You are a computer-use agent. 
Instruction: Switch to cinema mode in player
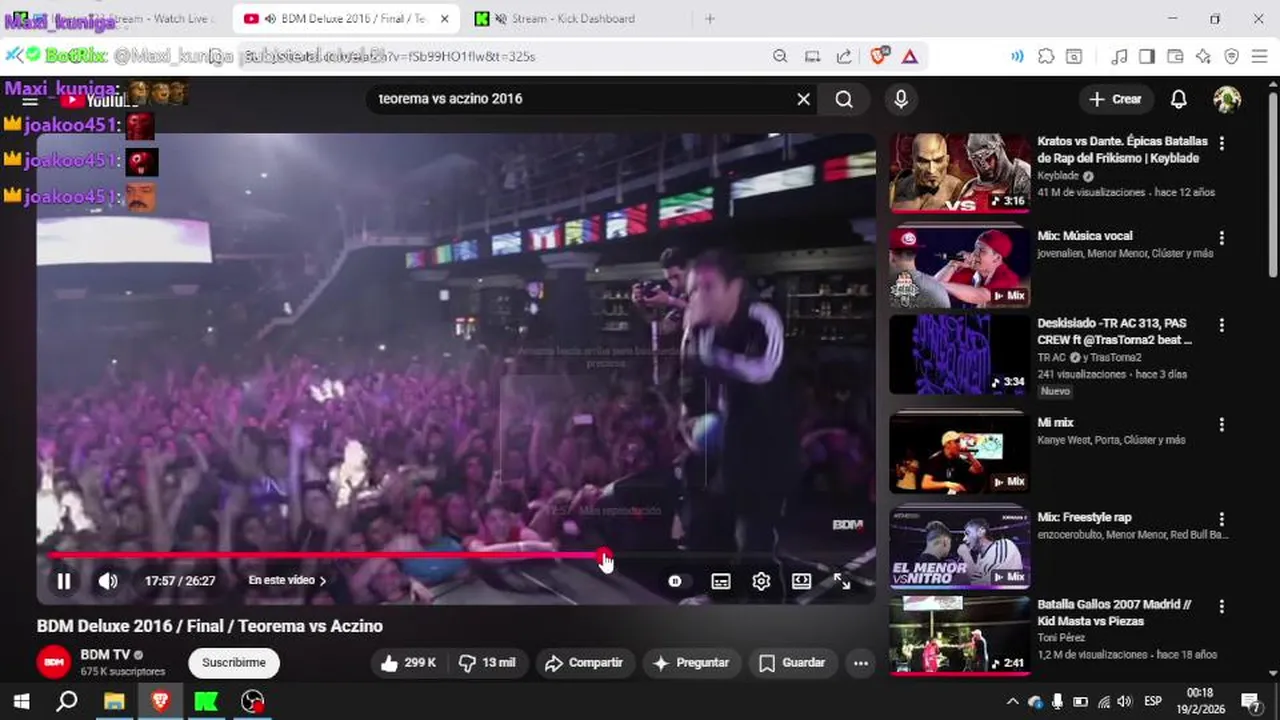coord(801,581)
